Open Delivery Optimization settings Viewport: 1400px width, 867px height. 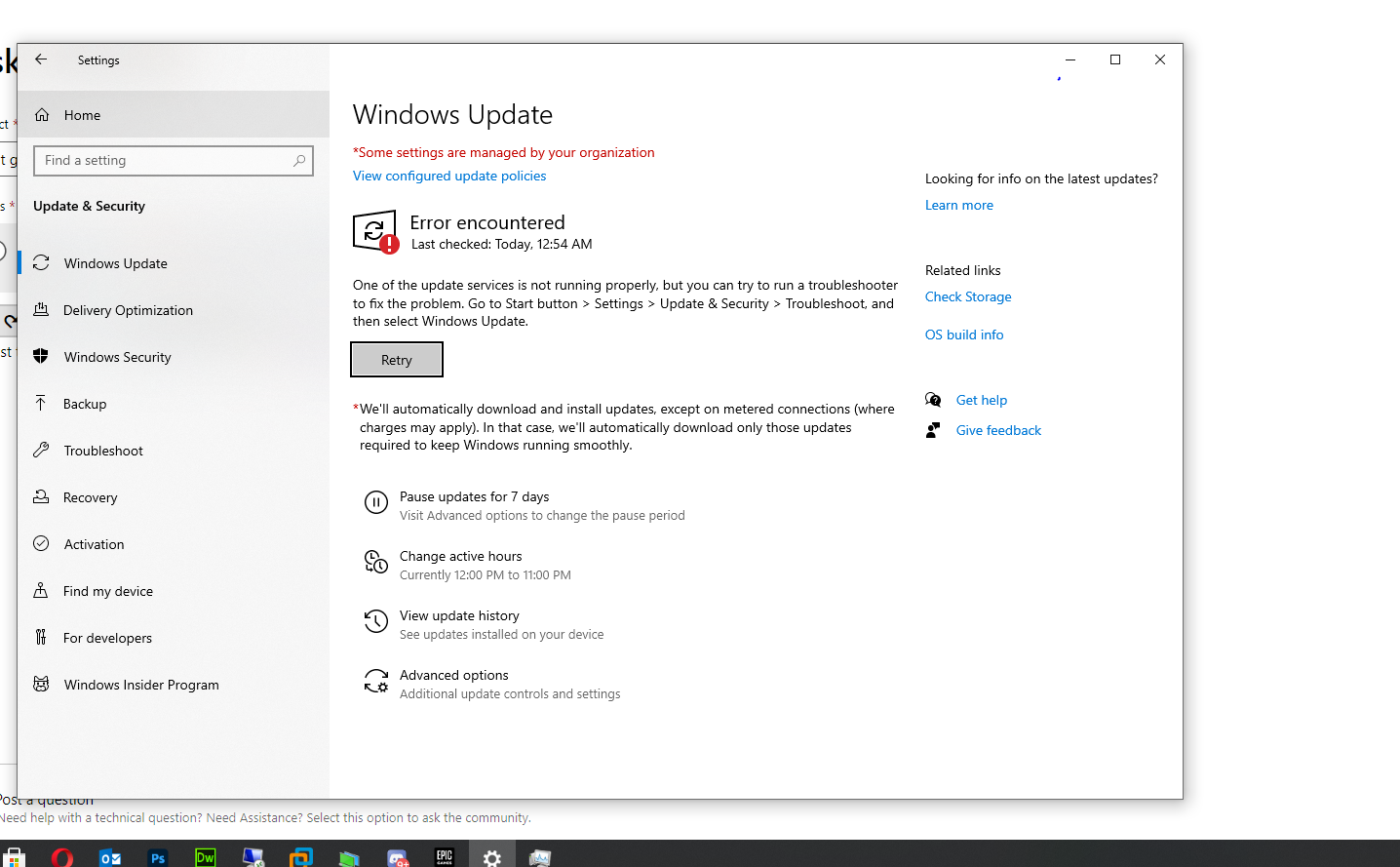click(174, 310)
